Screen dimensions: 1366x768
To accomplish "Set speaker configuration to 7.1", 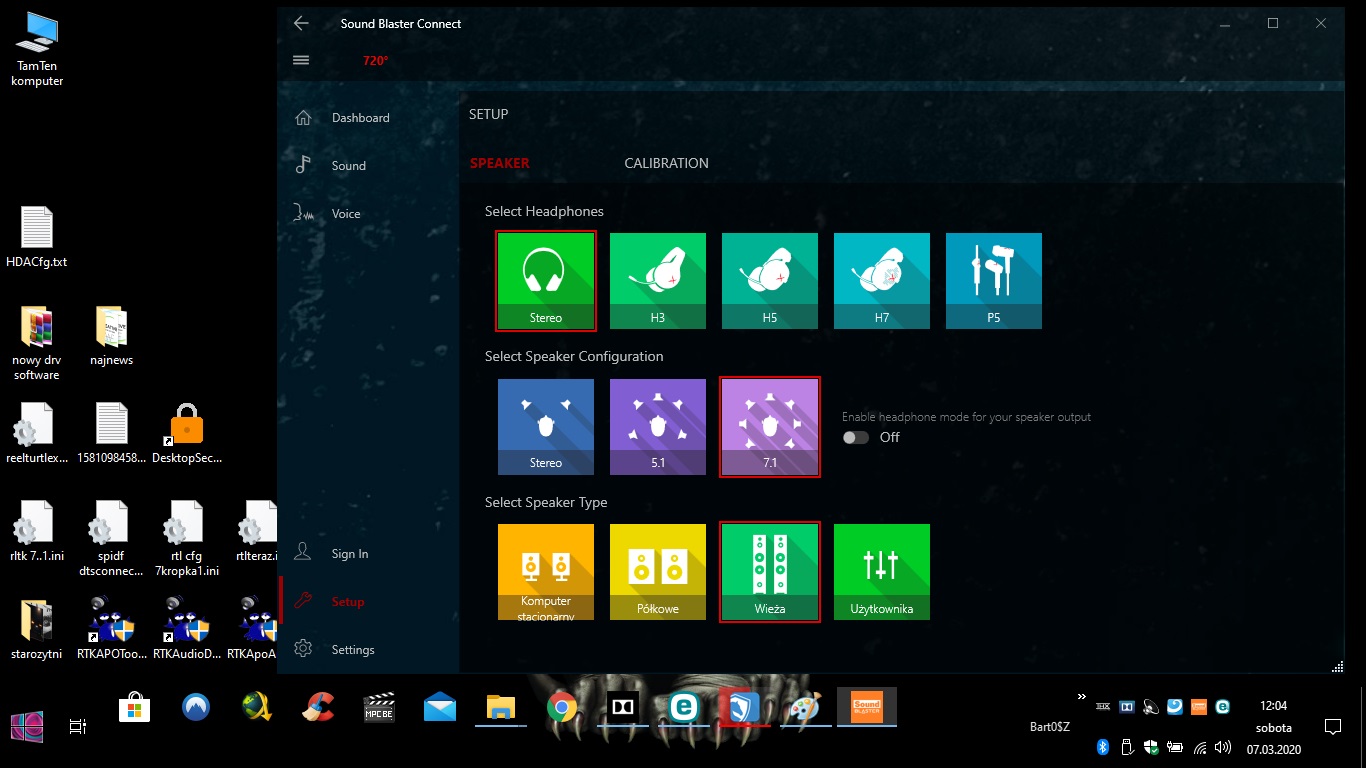I will tap(770, 427).
